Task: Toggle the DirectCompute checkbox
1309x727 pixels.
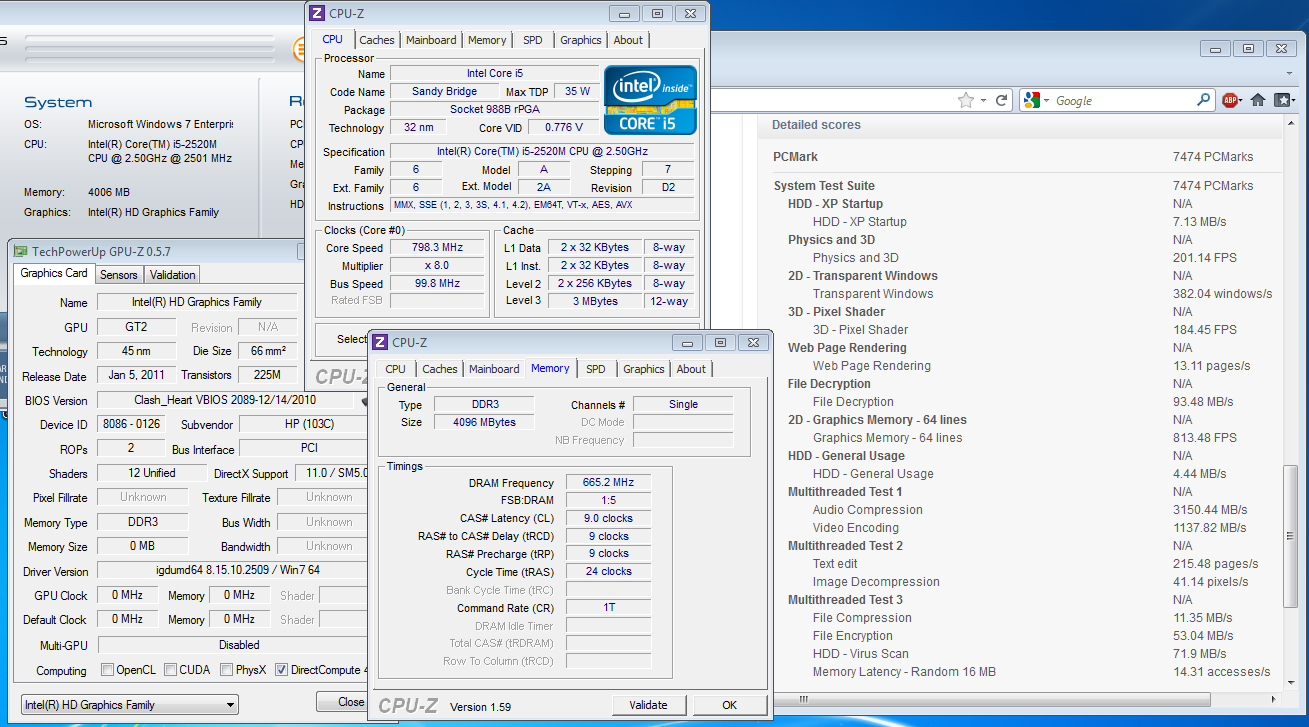Action: (282, 670)
